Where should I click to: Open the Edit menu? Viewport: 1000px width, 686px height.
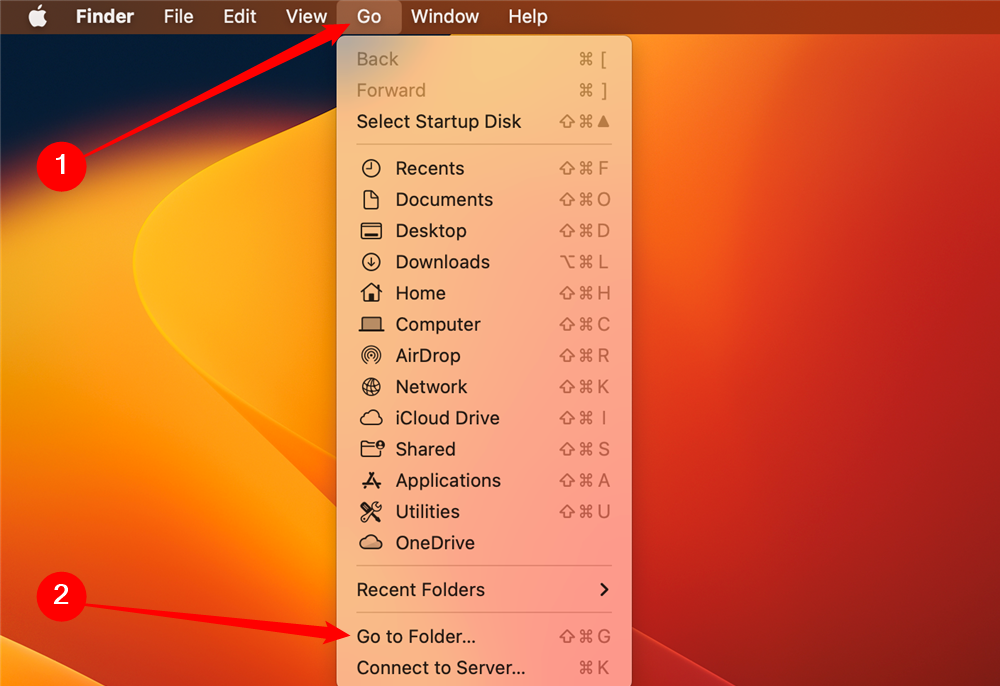coord(240,17)
